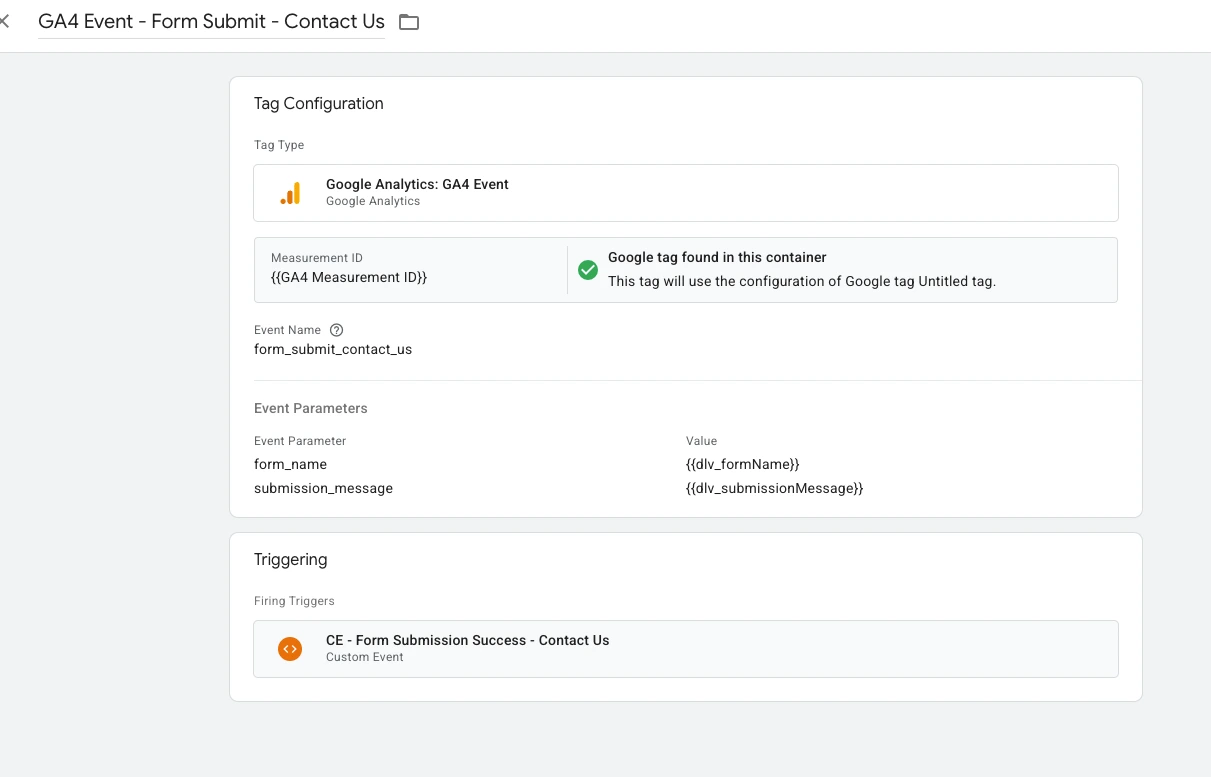Image resolution: width=1211 pixels, height=777 pixels.
Task: Click the Event Parameters section label
Action: pos(311,408)
